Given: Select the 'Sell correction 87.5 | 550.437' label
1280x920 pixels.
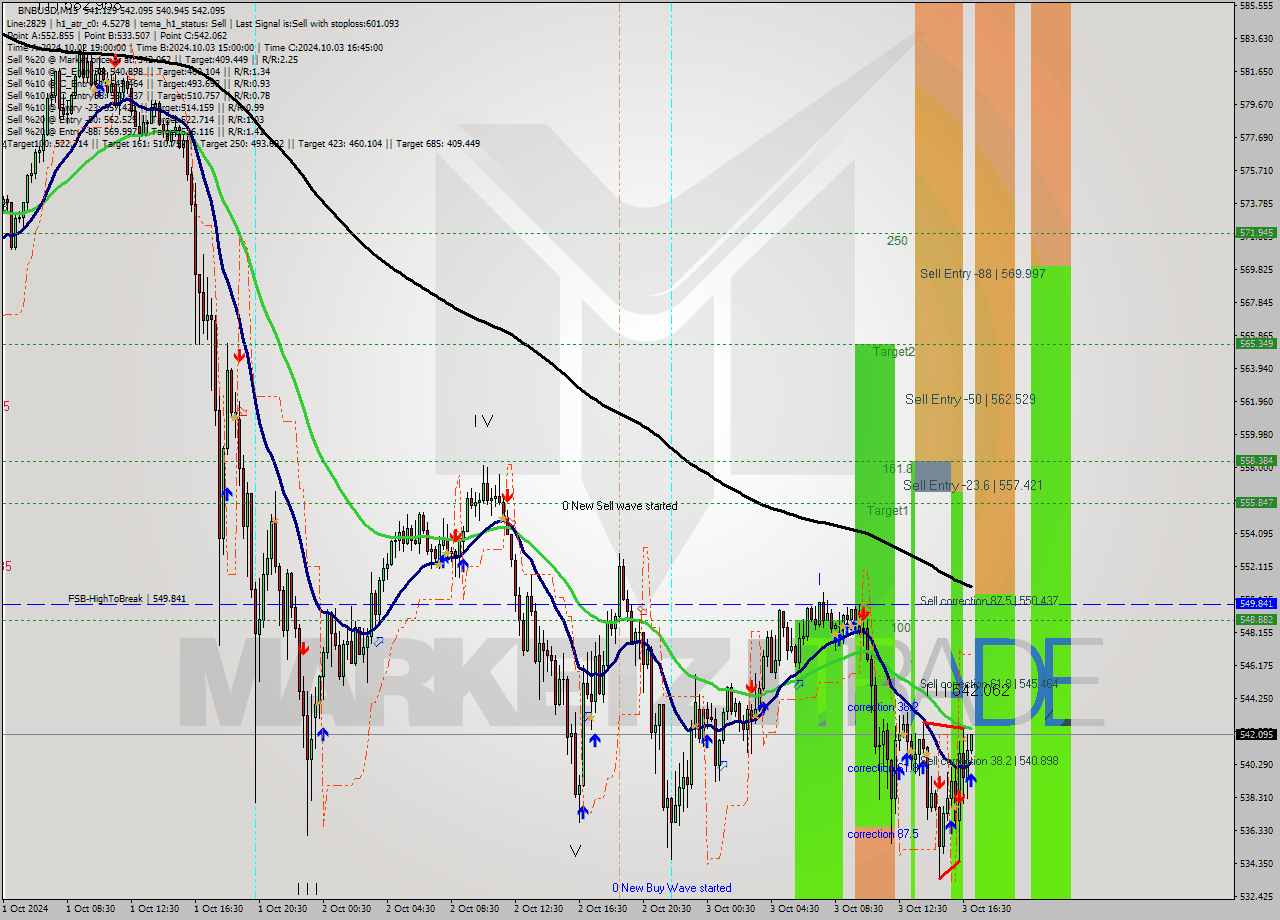Looking at the screenshot, I should pyautogui.click(x=989, y=601).
